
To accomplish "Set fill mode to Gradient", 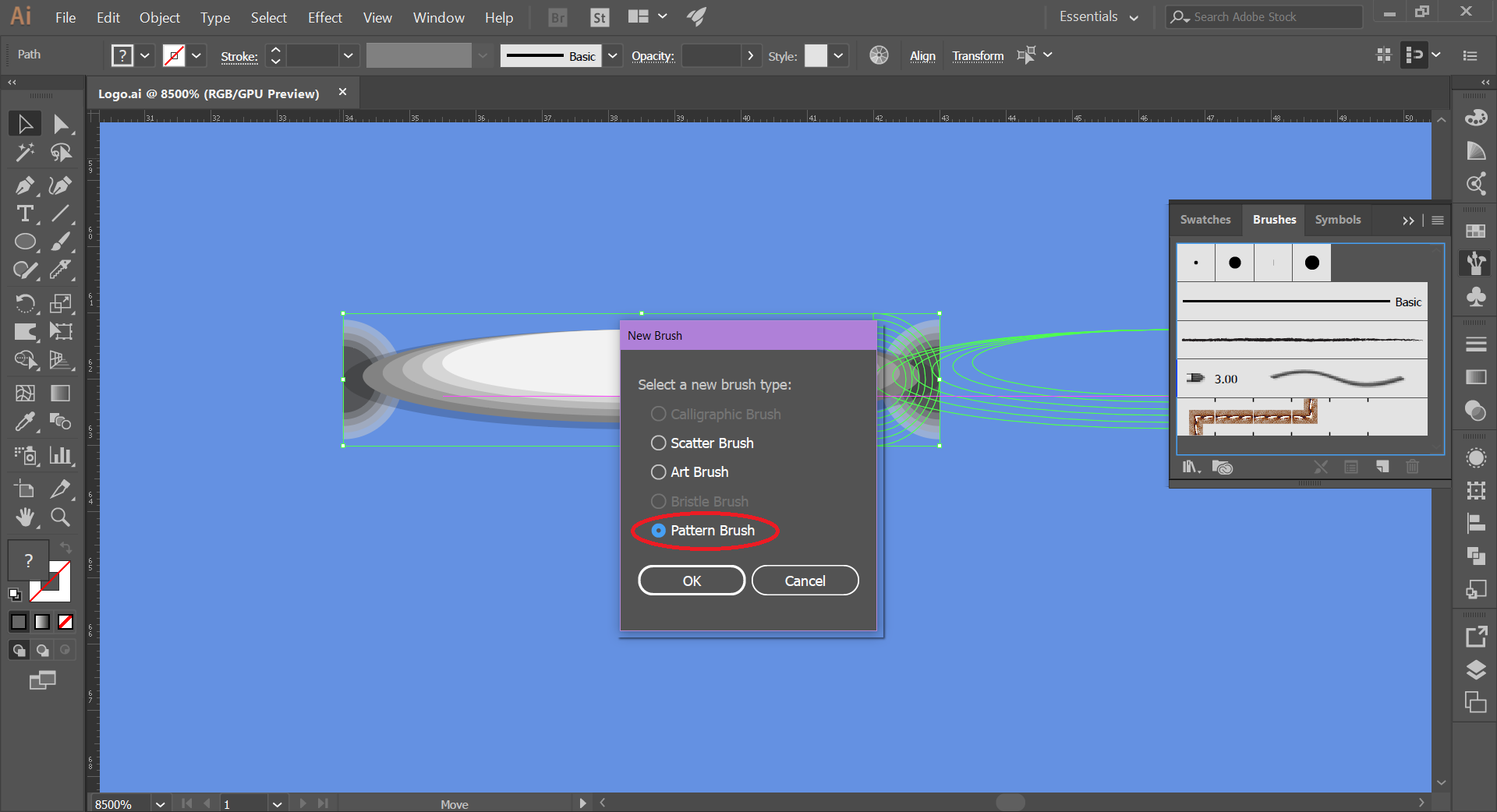I will pos(42,622).
